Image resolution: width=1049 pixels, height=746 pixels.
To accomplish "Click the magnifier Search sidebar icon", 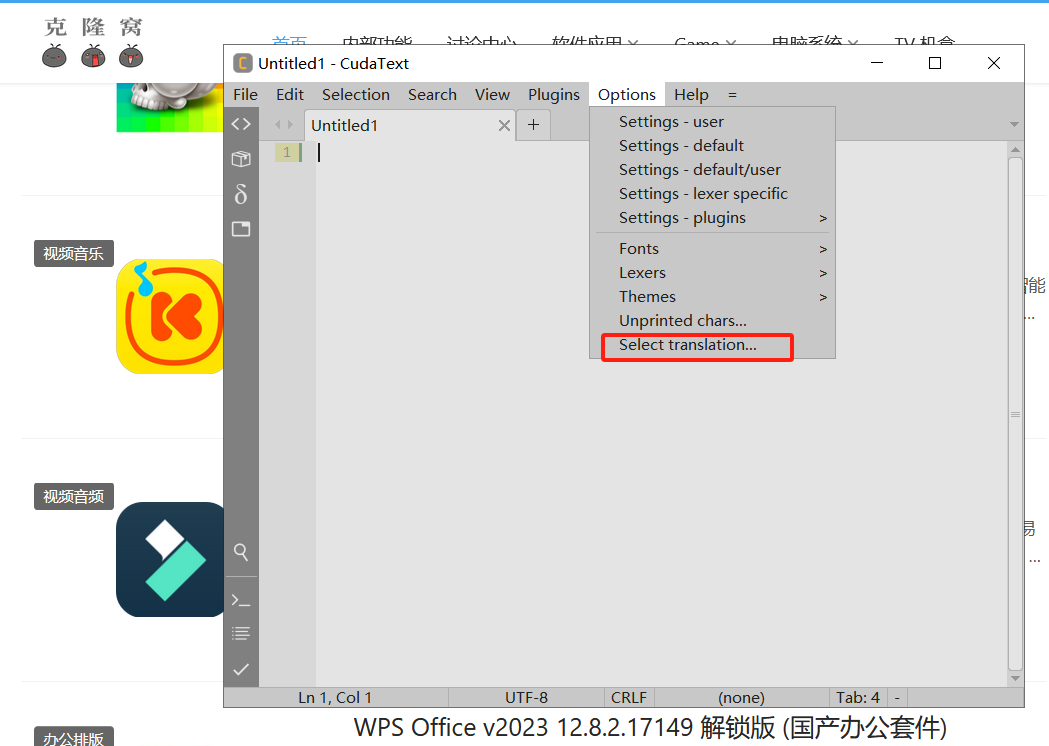I will [x=241, y=552].
